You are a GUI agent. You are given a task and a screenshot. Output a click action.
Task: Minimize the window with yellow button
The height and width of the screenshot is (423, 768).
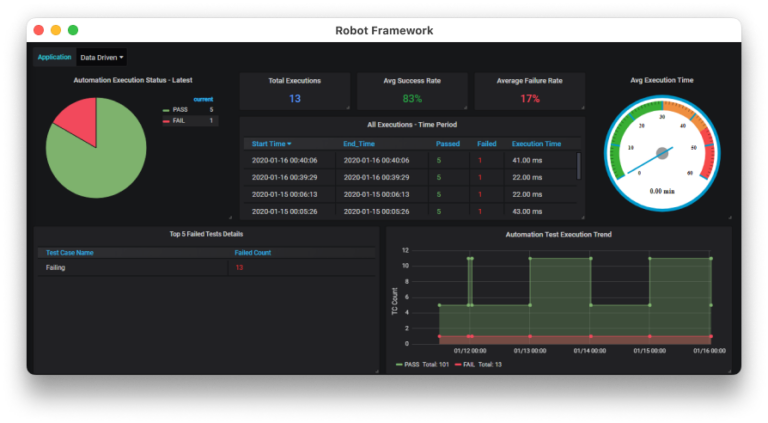[x=56, y=30]
